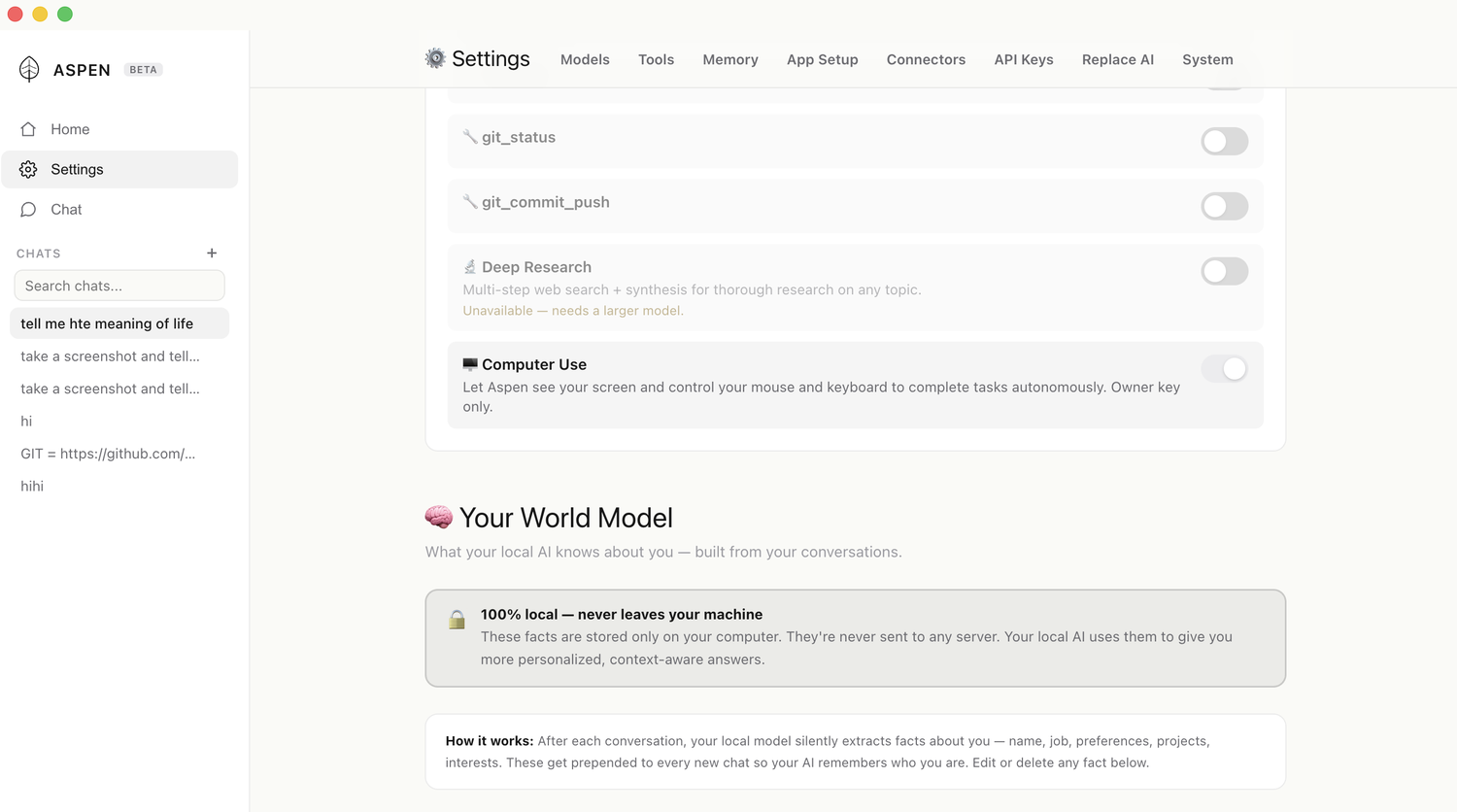Click '100% local — never leaves your machine' text
The height and width of the screenshot is (812, 1457).
tap(622, 614)
